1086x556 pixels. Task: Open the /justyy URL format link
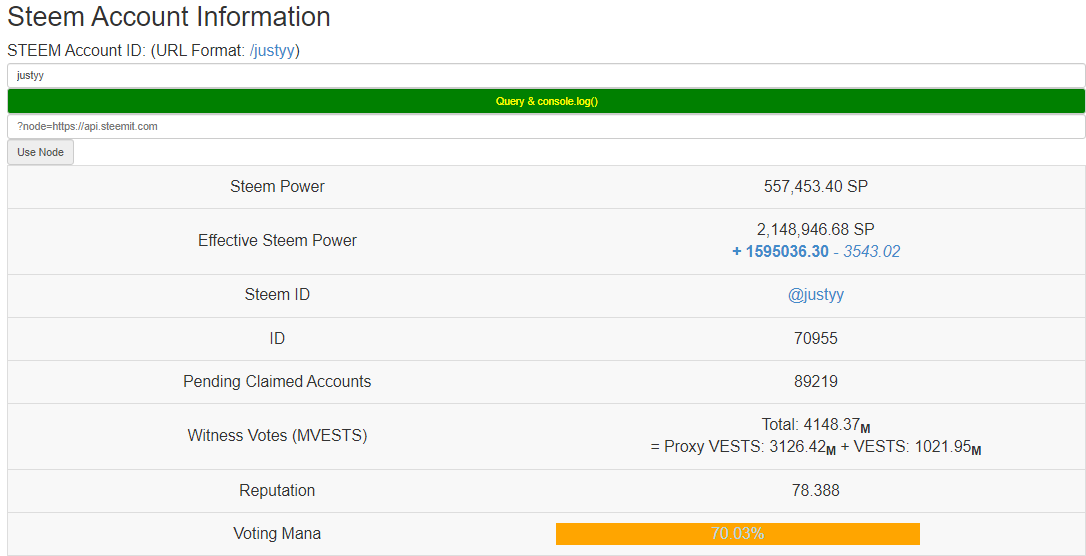[272, 51]
